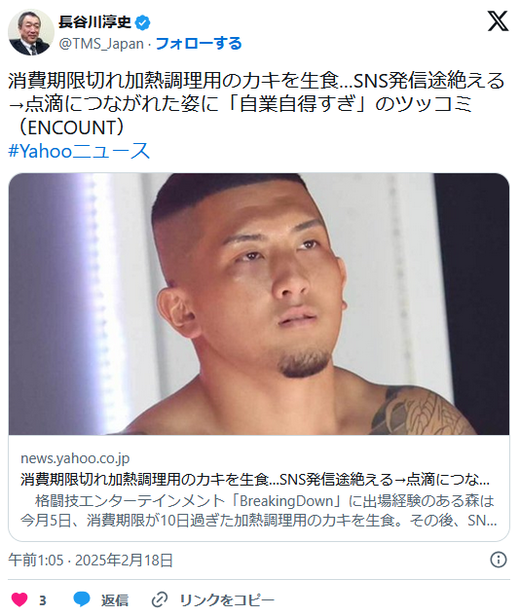
Task: Click the X logo icon
Action: 498,21
